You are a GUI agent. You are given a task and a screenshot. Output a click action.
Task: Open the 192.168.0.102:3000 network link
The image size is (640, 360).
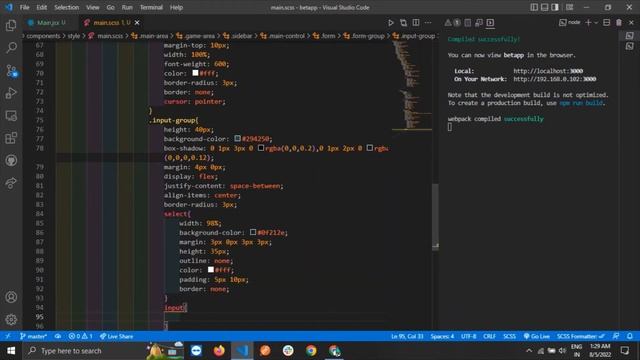click(555, 79)
